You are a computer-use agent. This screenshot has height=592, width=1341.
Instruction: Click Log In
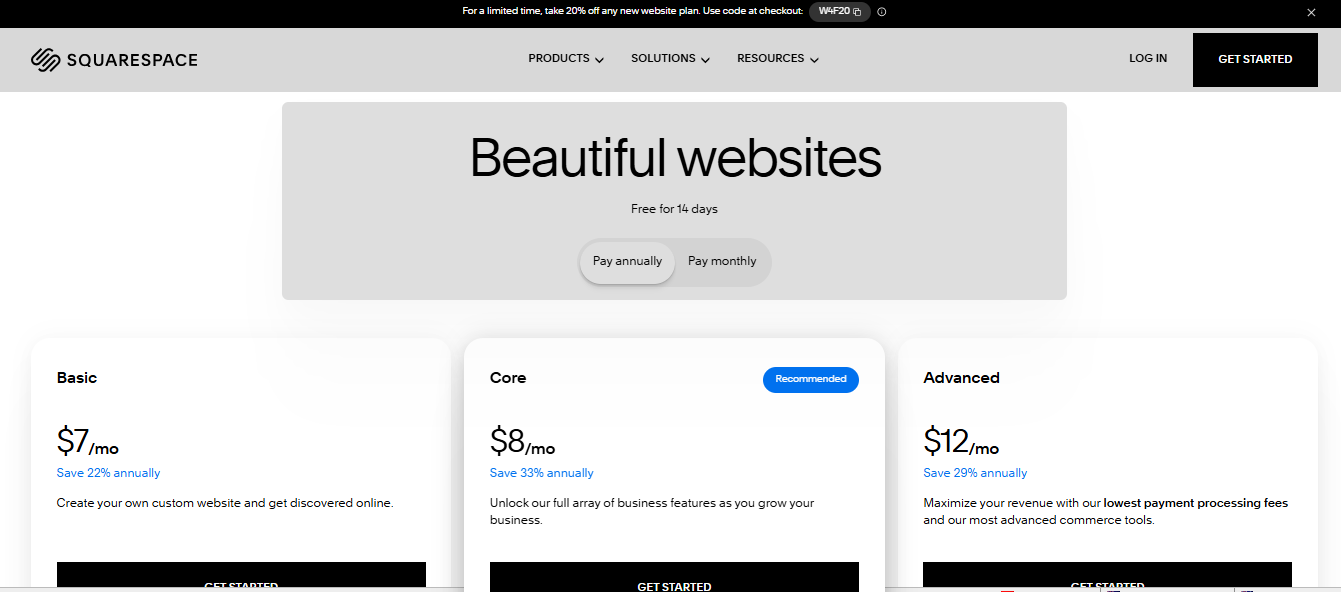(1147, 58)
